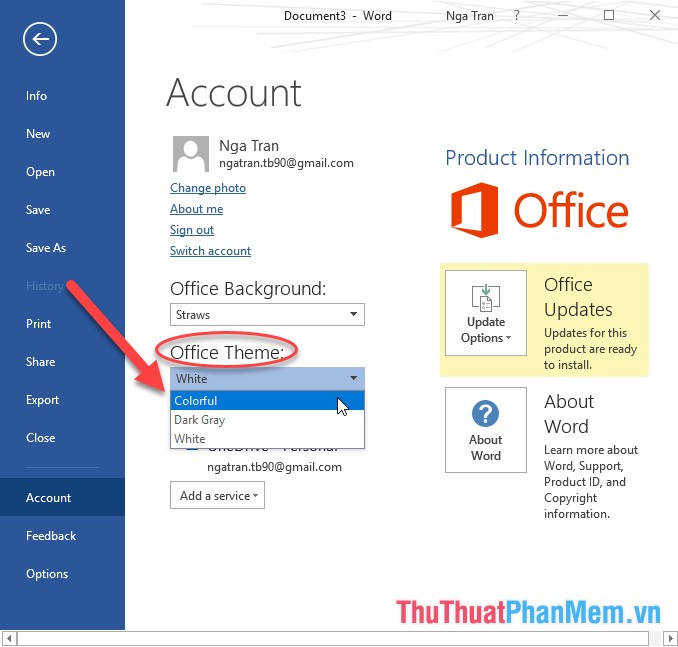This screenshot has height=647, width=678.
Task: Click the ngatran.tb90@gmail.com text under Nga Tran
Action: (x=286, y=163)
